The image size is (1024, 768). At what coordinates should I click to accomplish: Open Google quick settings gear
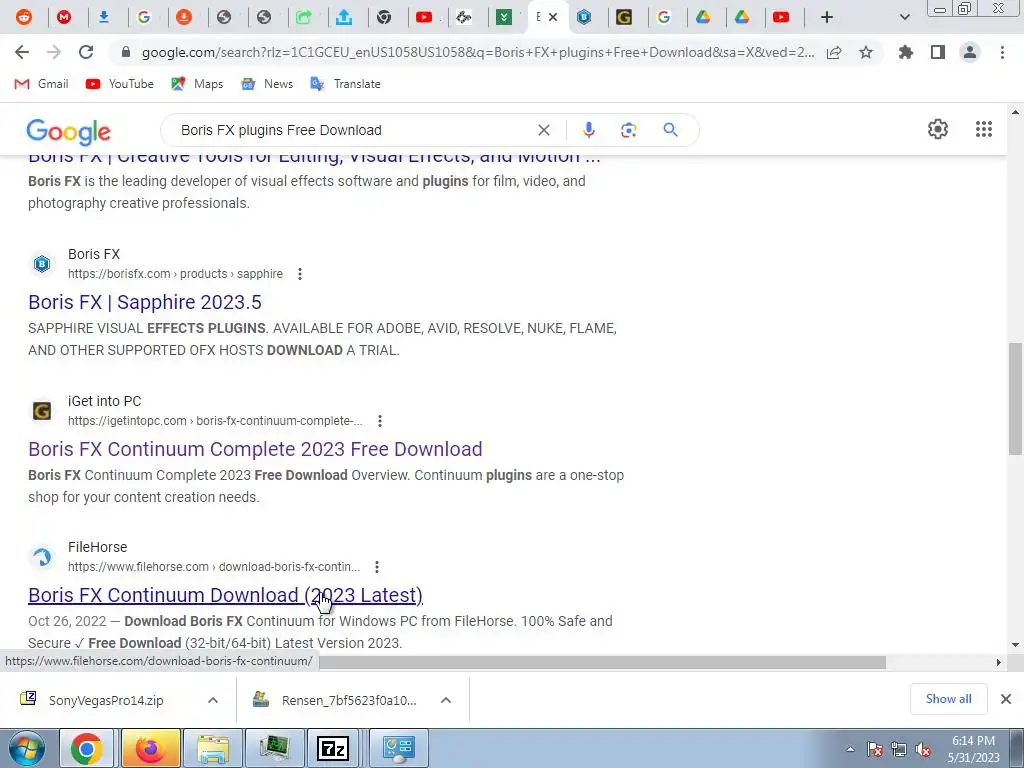[938, 129]
